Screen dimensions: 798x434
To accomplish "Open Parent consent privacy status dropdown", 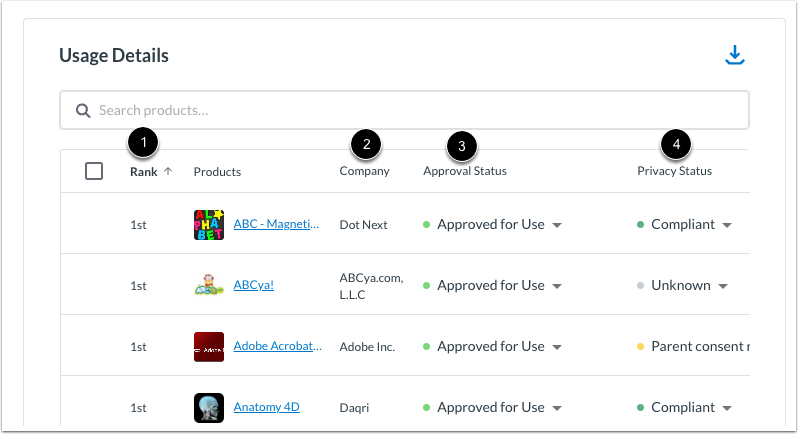I will (x=693, y=346).
